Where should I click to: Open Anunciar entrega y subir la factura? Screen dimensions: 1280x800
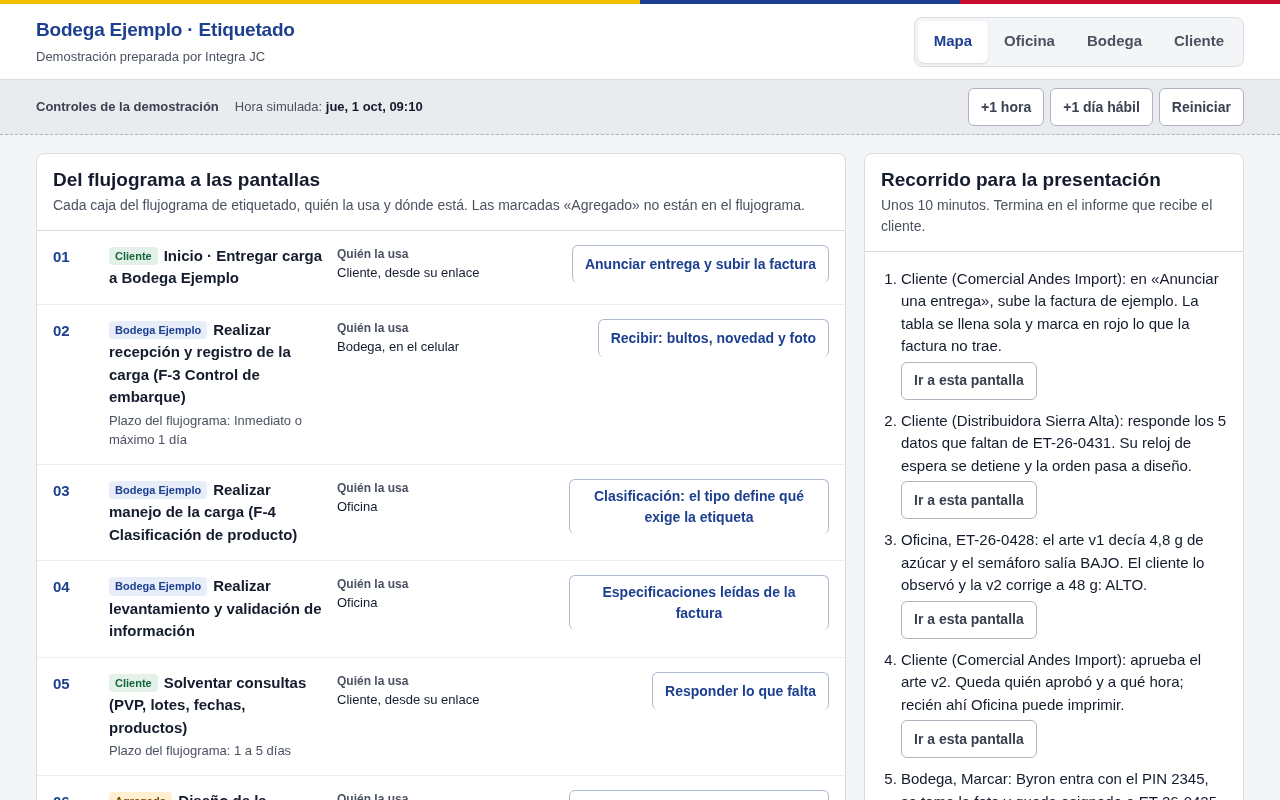coord(700,264)
